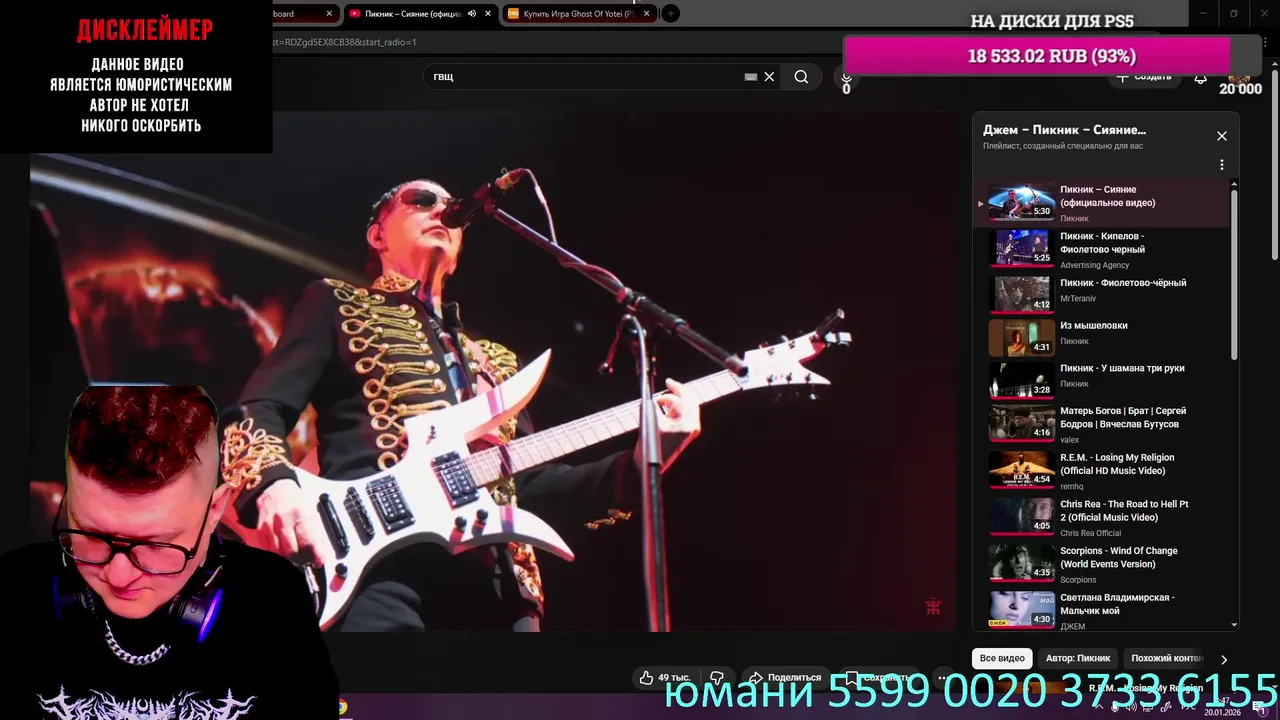Viewport: 1280px width, 720px height.
Task: Clear the search box text with X
Action: click(769, 77)
